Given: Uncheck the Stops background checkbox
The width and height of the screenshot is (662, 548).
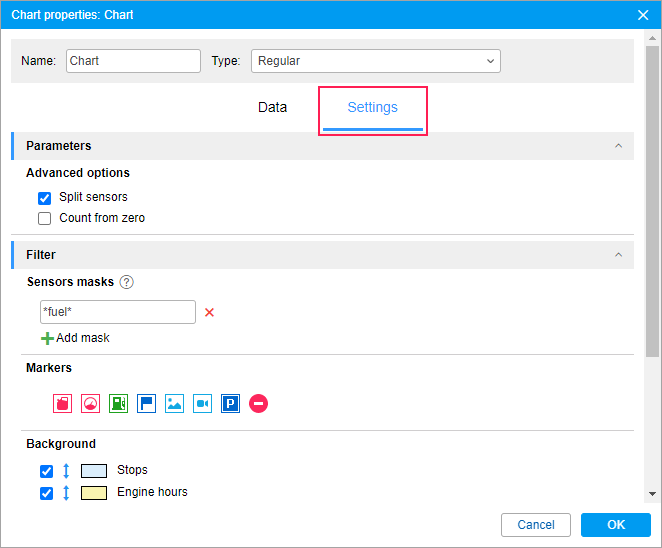Looking at the screenshot, I should point(46,471).
